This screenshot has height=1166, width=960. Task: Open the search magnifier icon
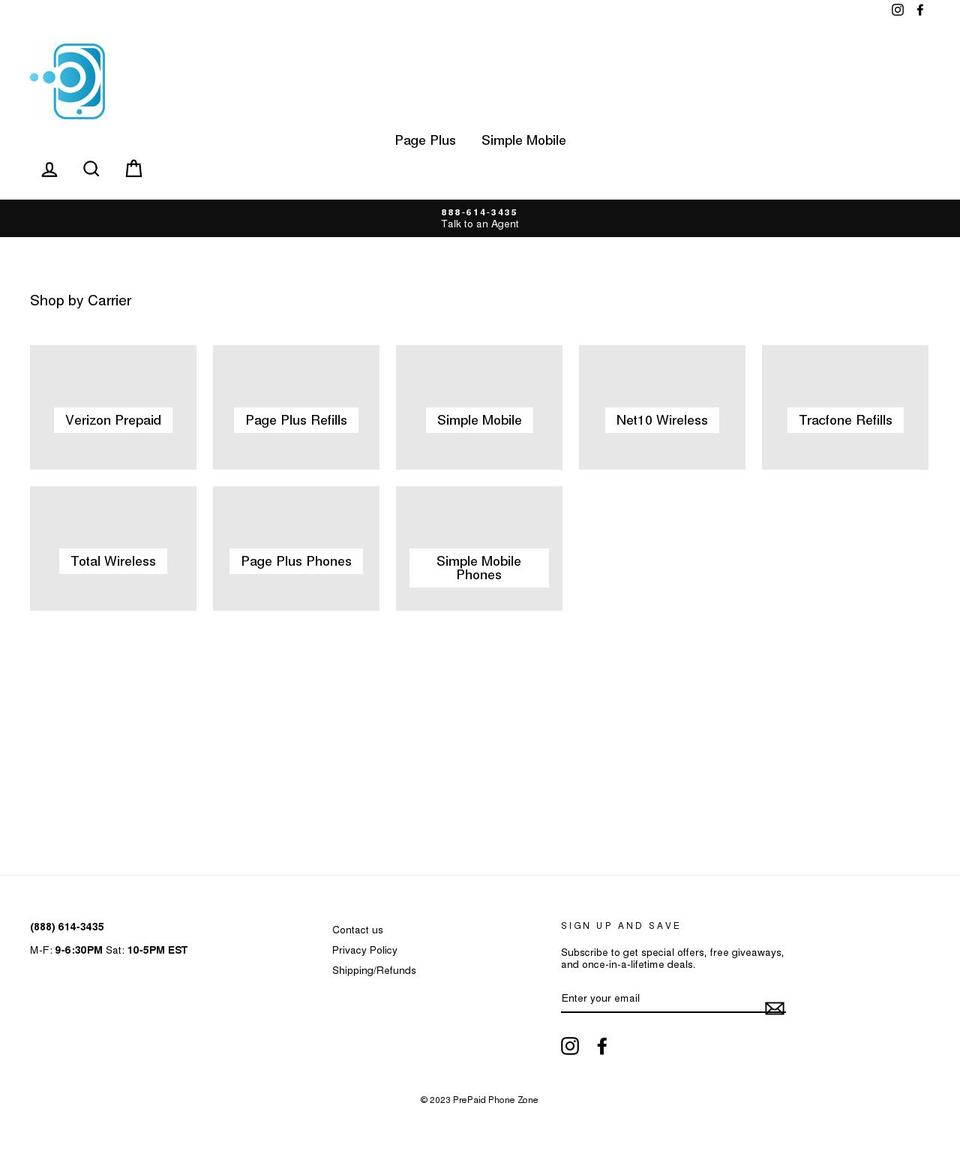(91, 169)
